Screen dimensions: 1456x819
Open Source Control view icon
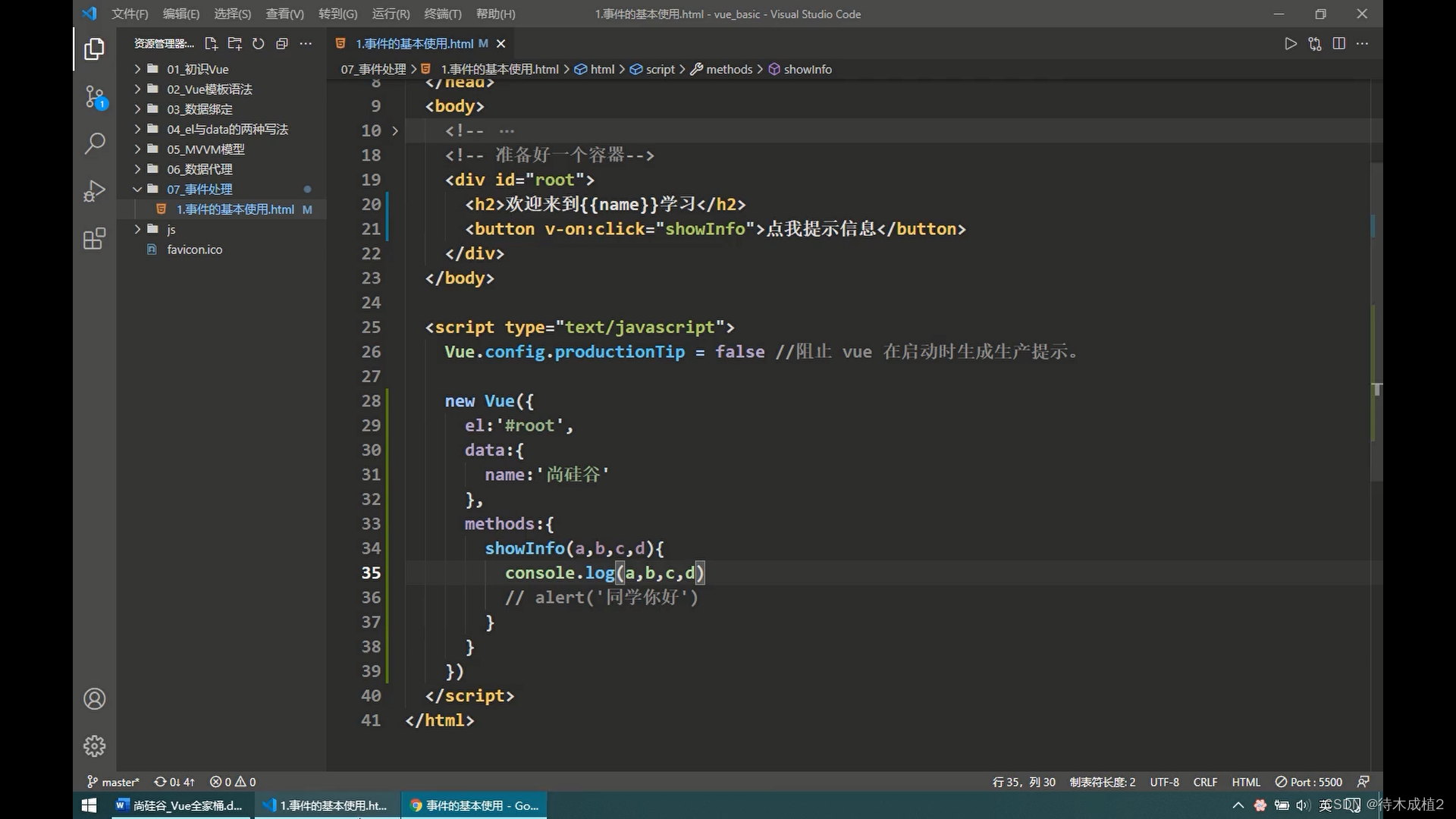pyautogui.click(x=94, y=96)
